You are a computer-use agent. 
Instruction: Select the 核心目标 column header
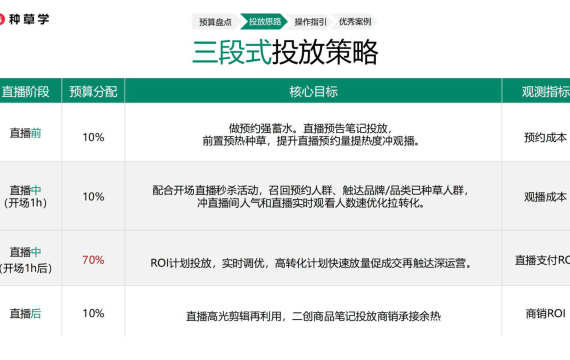[313, 91]
